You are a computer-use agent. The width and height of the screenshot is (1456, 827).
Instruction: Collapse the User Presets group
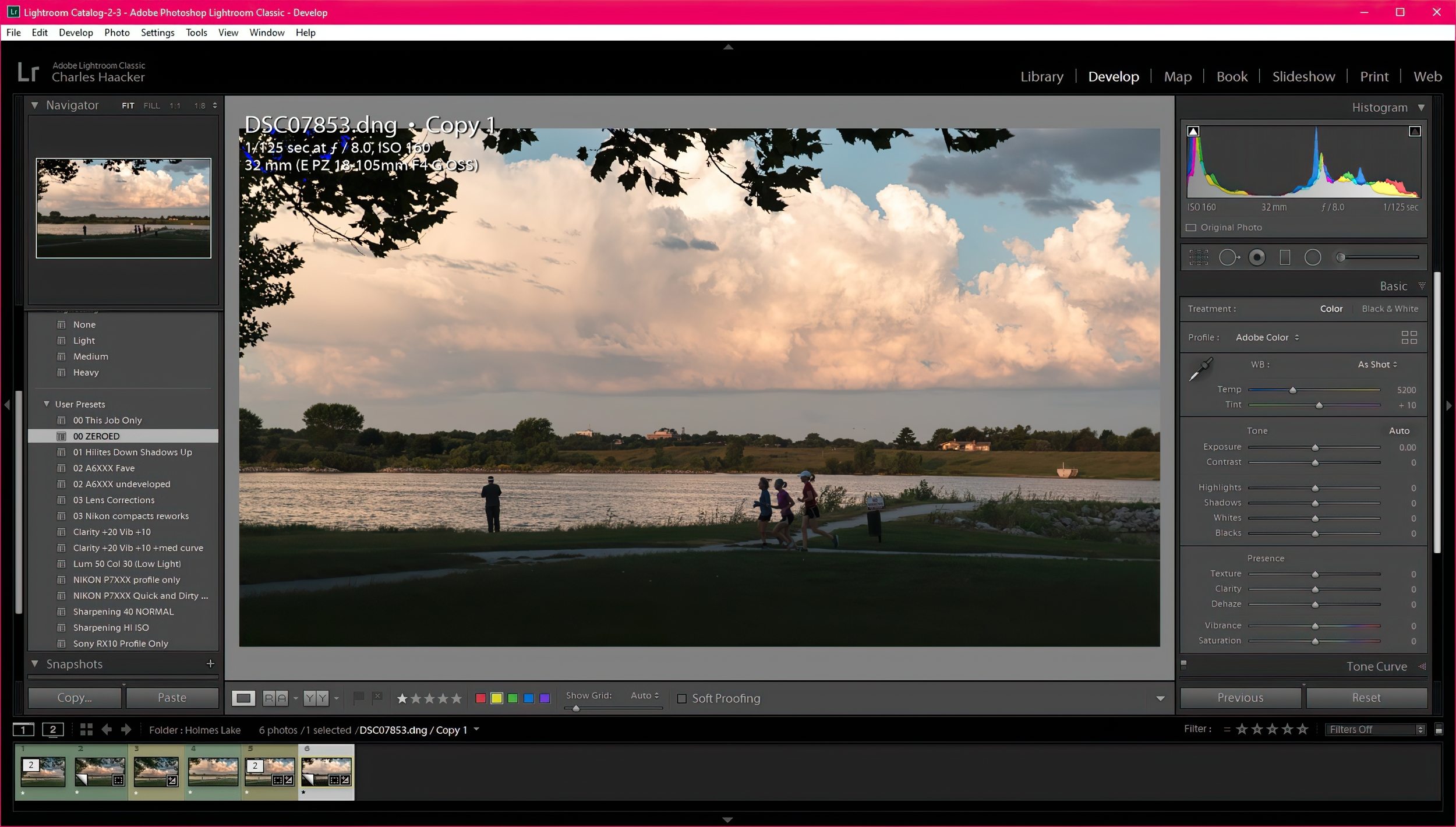point(47,404)
